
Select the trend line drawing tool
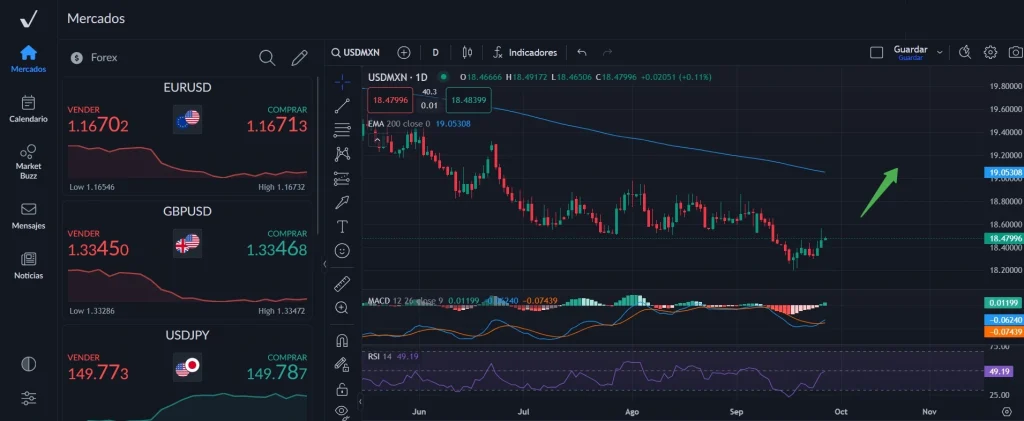tap(343, 104)
